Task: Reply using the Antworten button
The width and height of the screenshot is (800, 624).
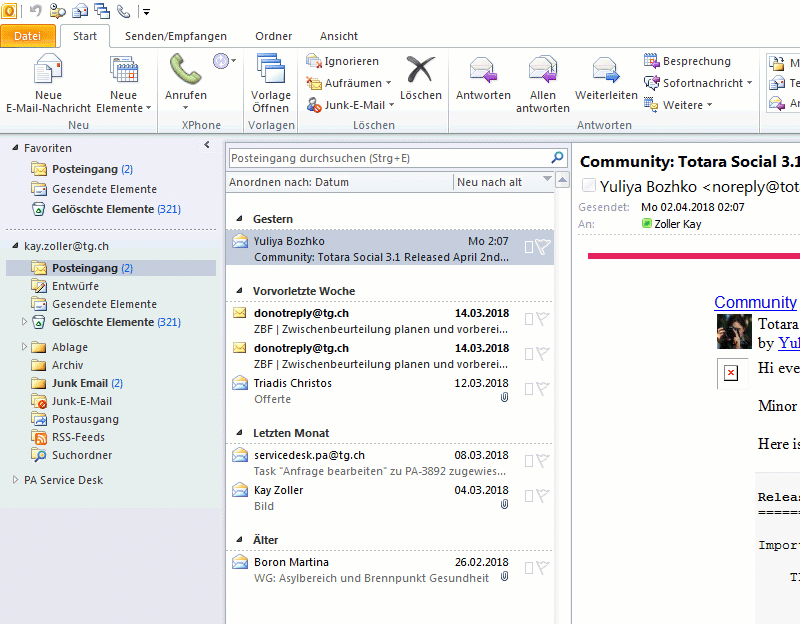Action: tap(483, 78)
